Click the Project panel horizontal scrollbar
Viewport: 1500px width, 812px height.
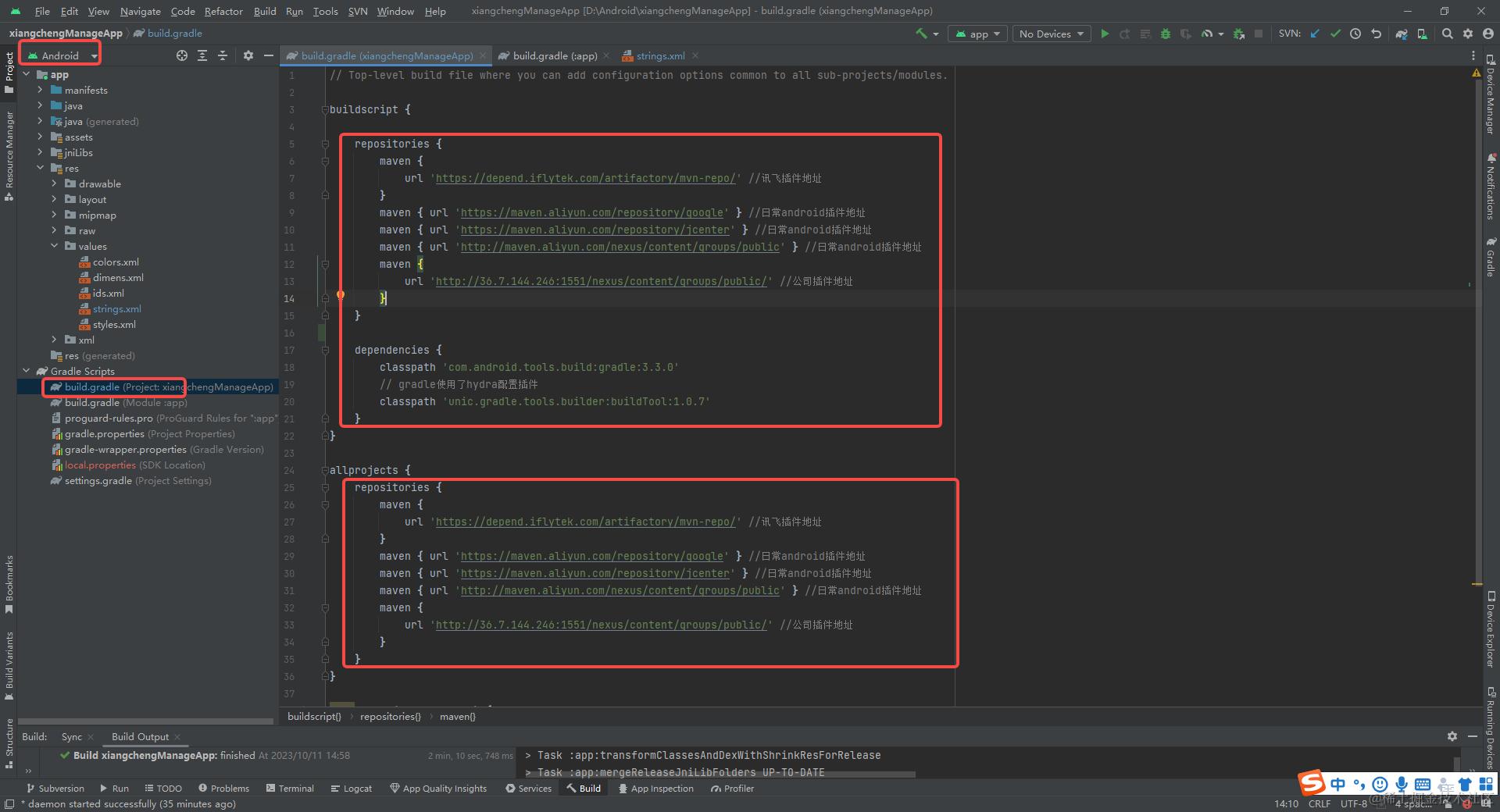pyautogui.click(x=145, y=721)
